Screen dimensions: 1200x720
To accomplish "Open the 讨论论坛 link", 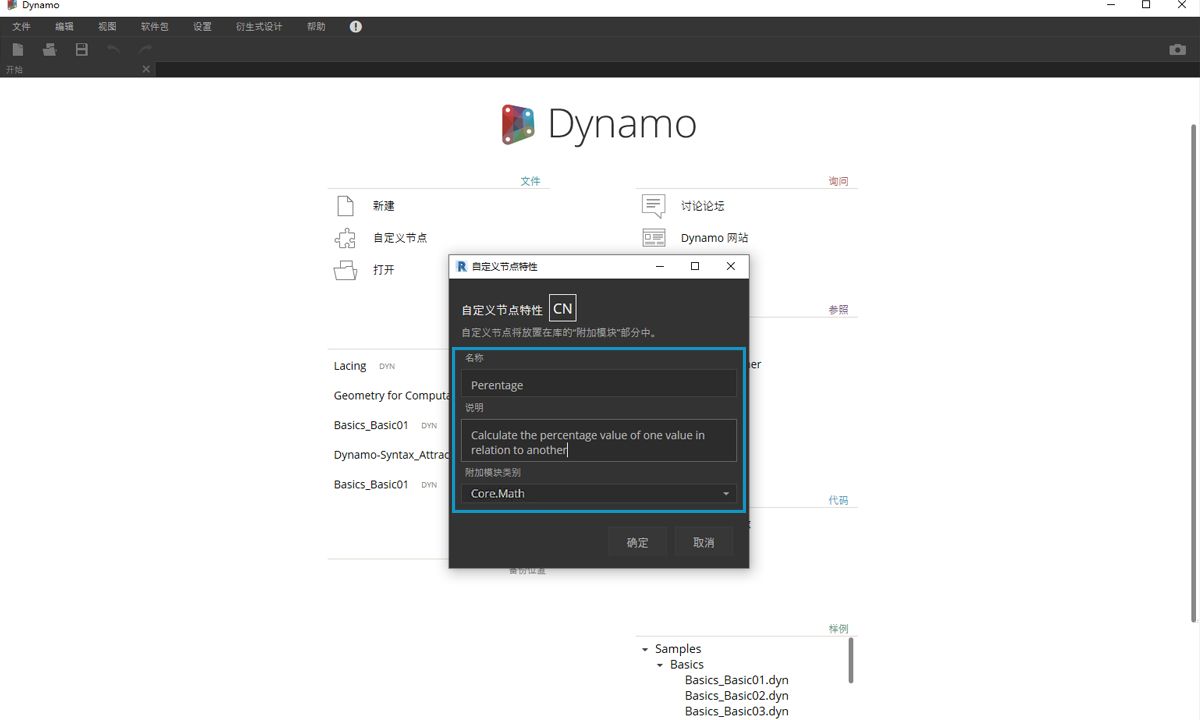I will click(x=703, y=206).
